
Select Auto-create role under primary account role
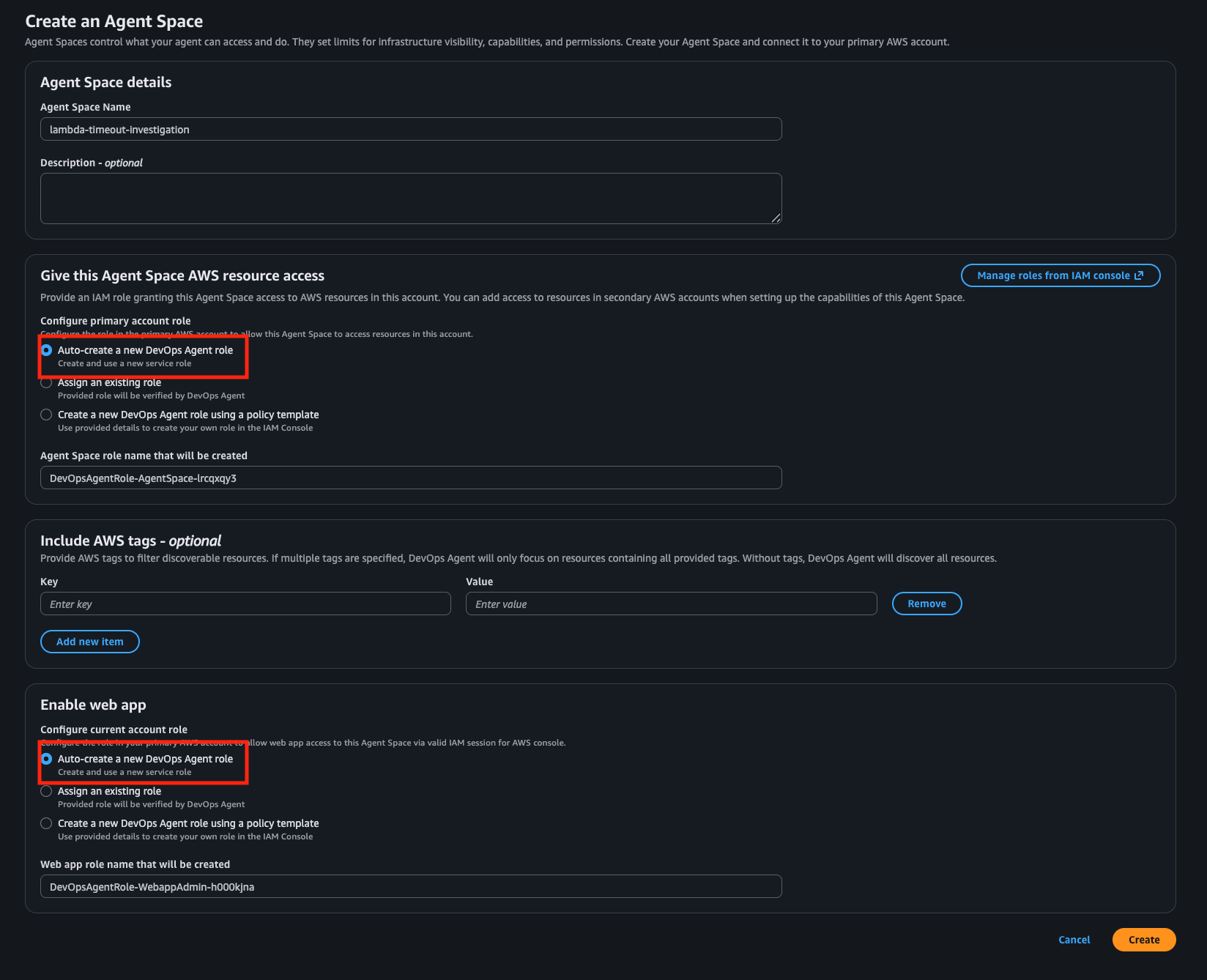47,350
